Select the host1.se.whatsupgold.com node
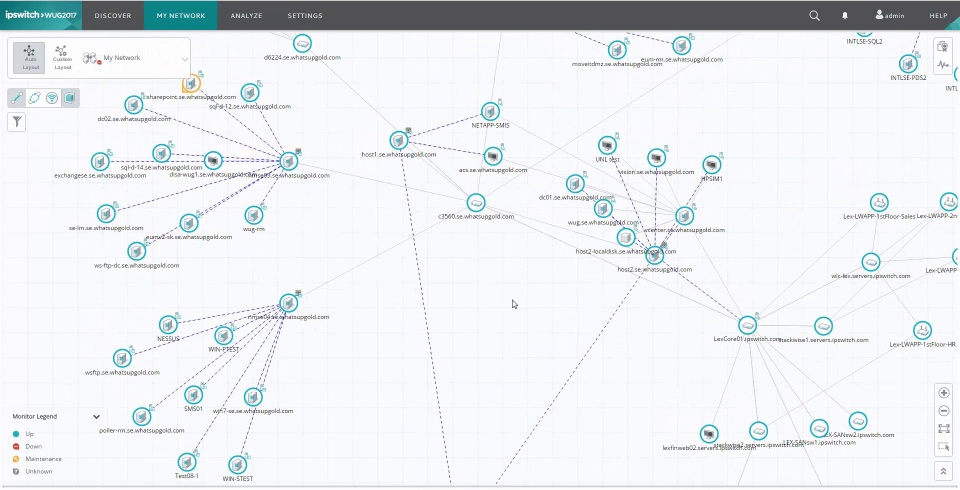Screen dimensions: 960x490 point(399,141)
